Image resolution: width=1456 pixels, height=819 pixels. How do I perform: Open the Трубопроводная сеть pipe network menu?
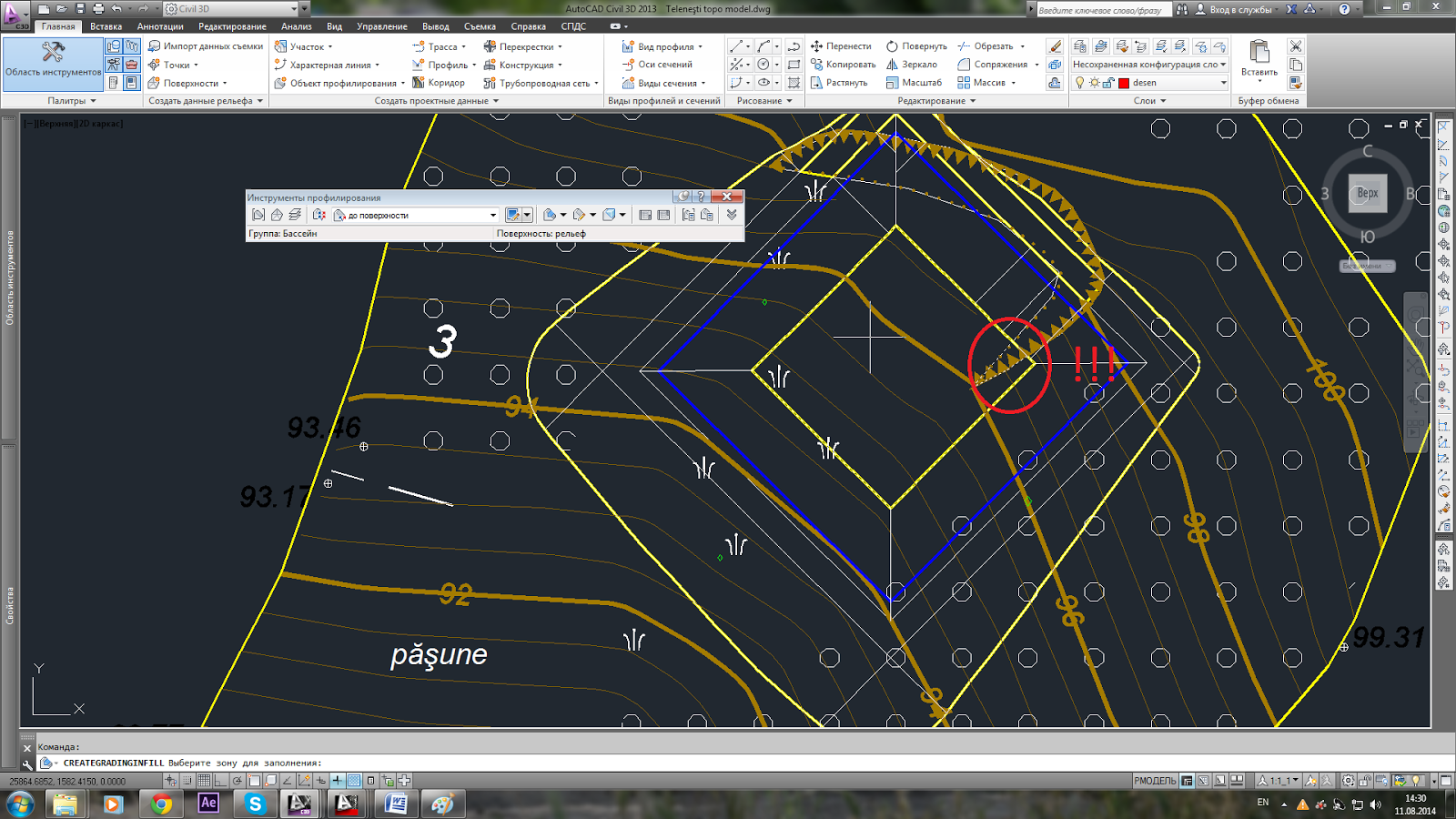tap(541, 83)
